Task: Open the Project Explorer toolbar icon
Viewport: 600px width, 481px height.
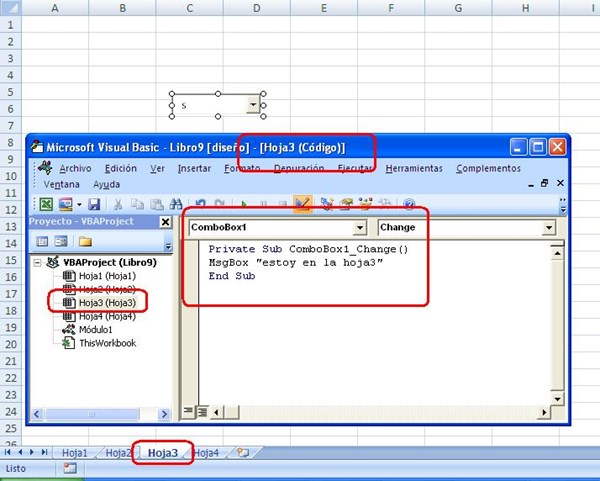Action: point(326,204)
